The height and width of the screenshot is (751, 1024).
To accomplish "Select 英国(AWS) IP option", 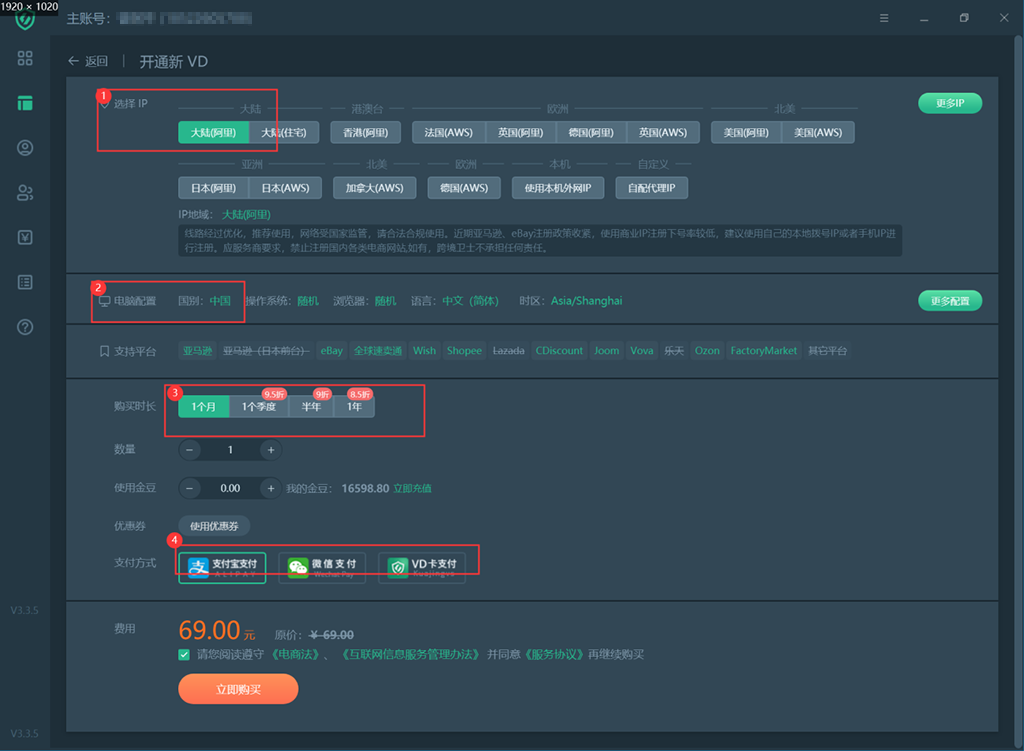I will [x=663, y=133].
